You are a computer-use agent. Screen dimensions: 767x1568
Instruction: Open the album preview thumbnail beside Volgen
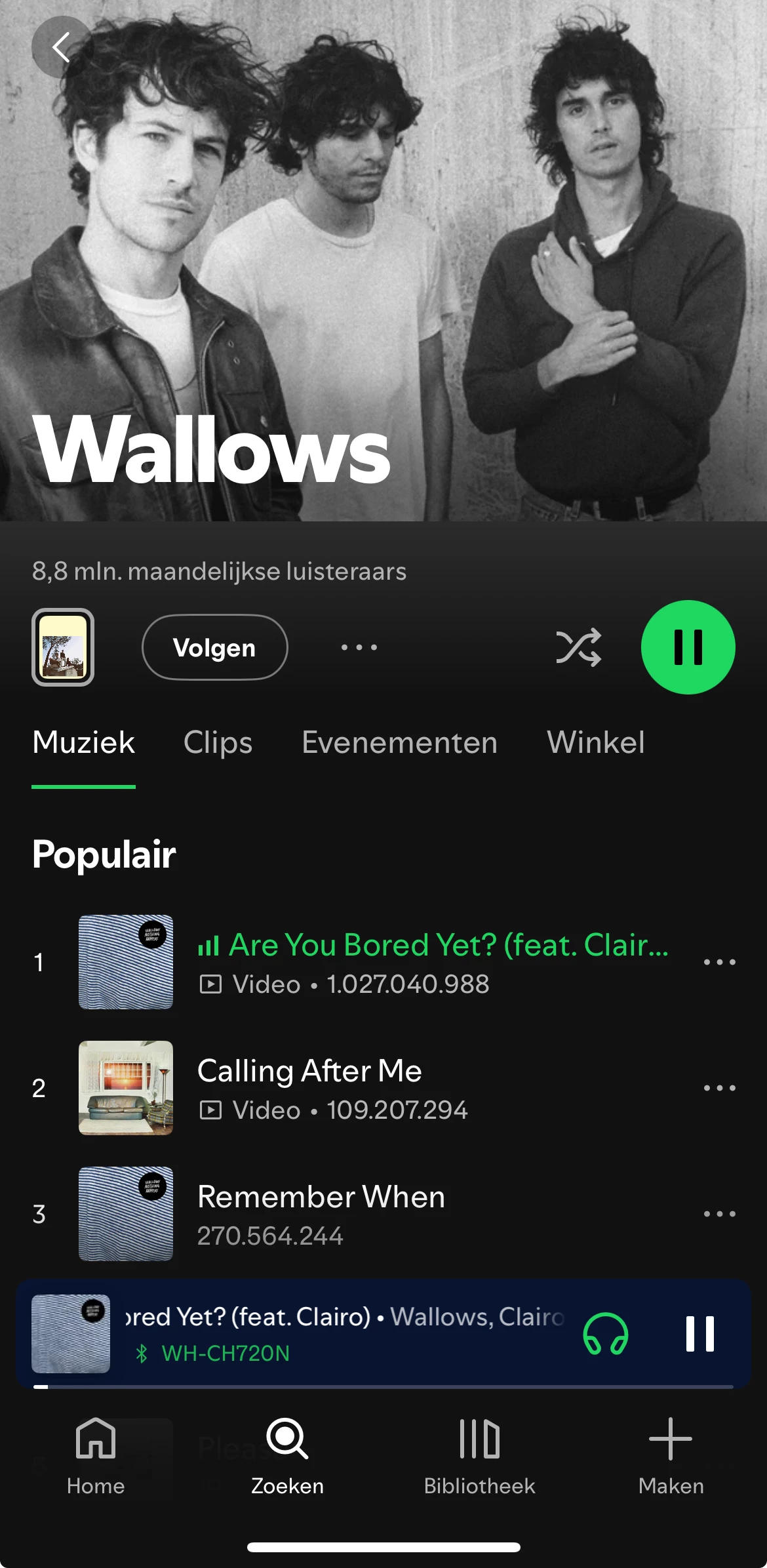63,647
